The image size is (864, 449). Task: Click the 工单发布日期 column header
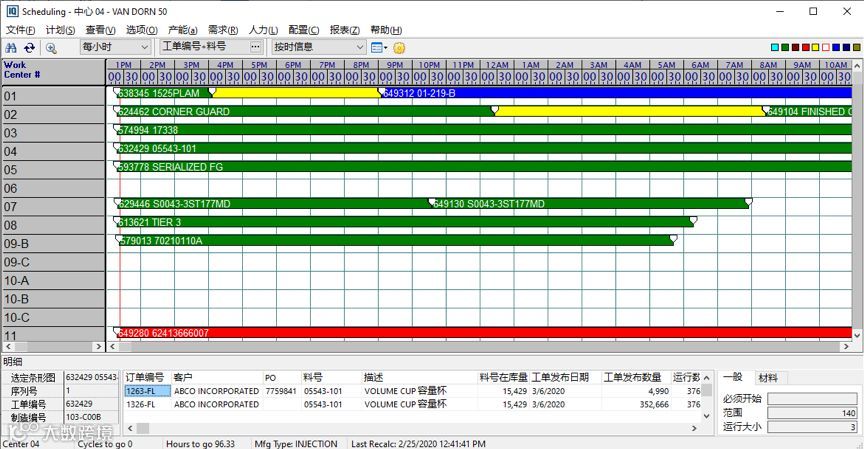pos(565,377)
